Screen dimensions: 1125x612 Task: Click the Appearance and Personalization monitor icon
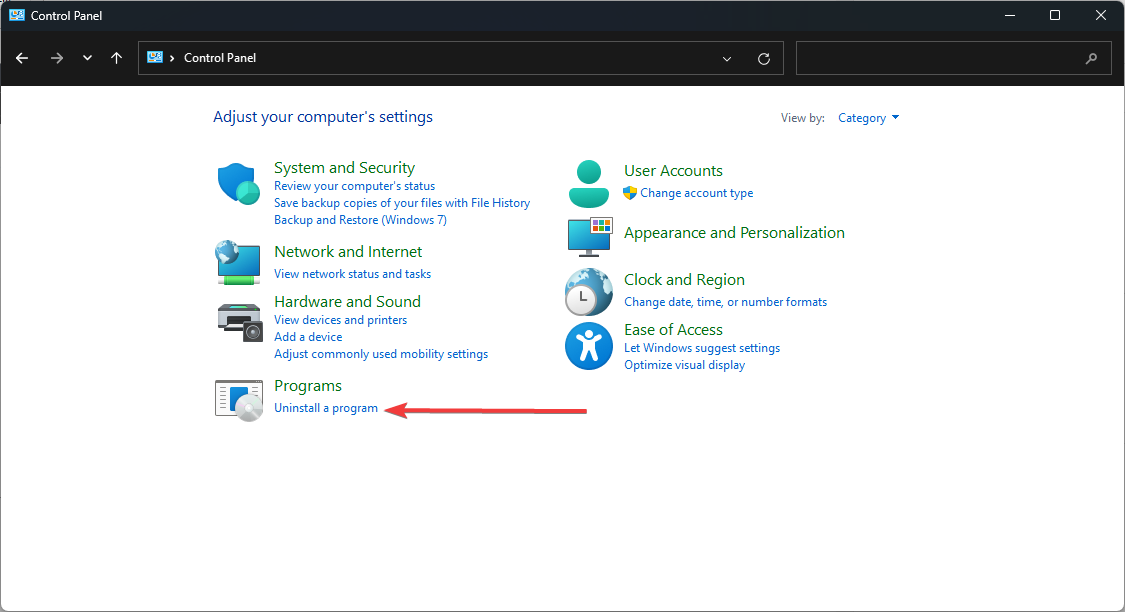pos(590,237)
